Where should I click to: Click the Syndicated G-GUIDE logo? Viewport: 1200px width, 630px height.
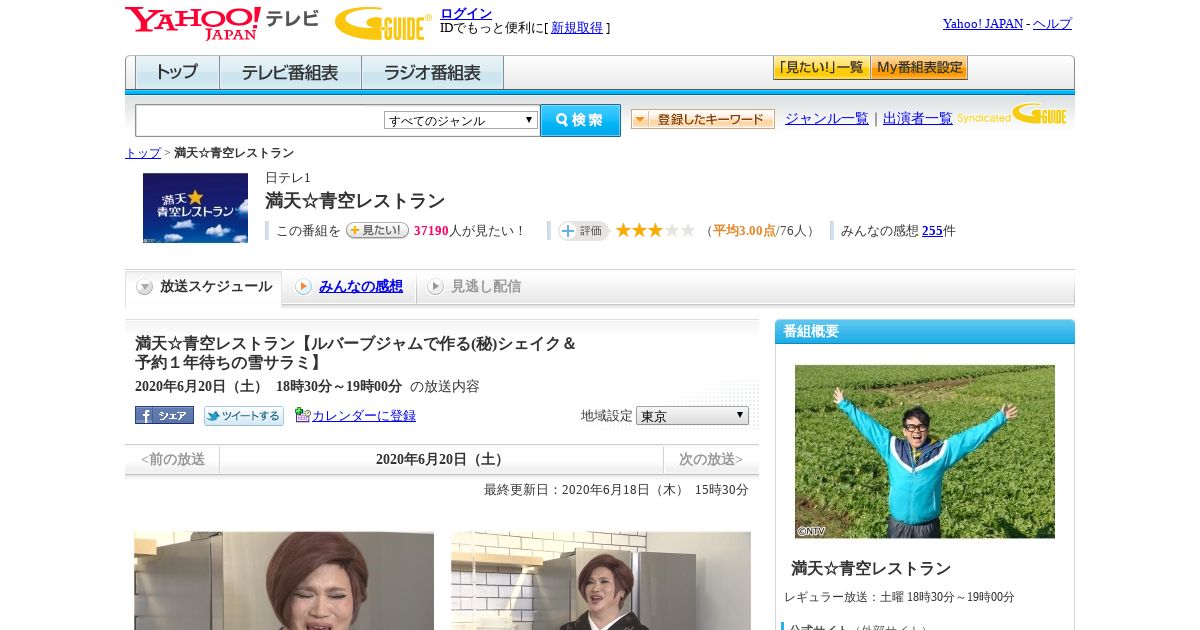point(1012,115)
